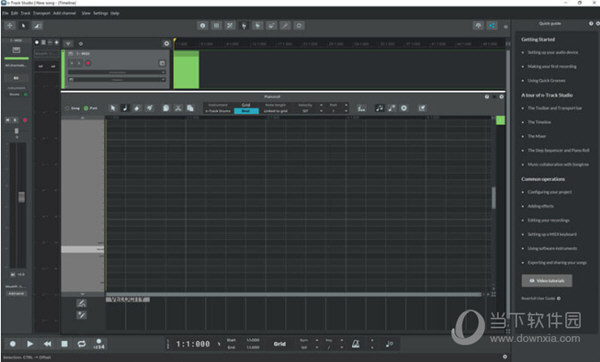
Task: Open 'The Timeline' guide link
Action: click(539, 122)
